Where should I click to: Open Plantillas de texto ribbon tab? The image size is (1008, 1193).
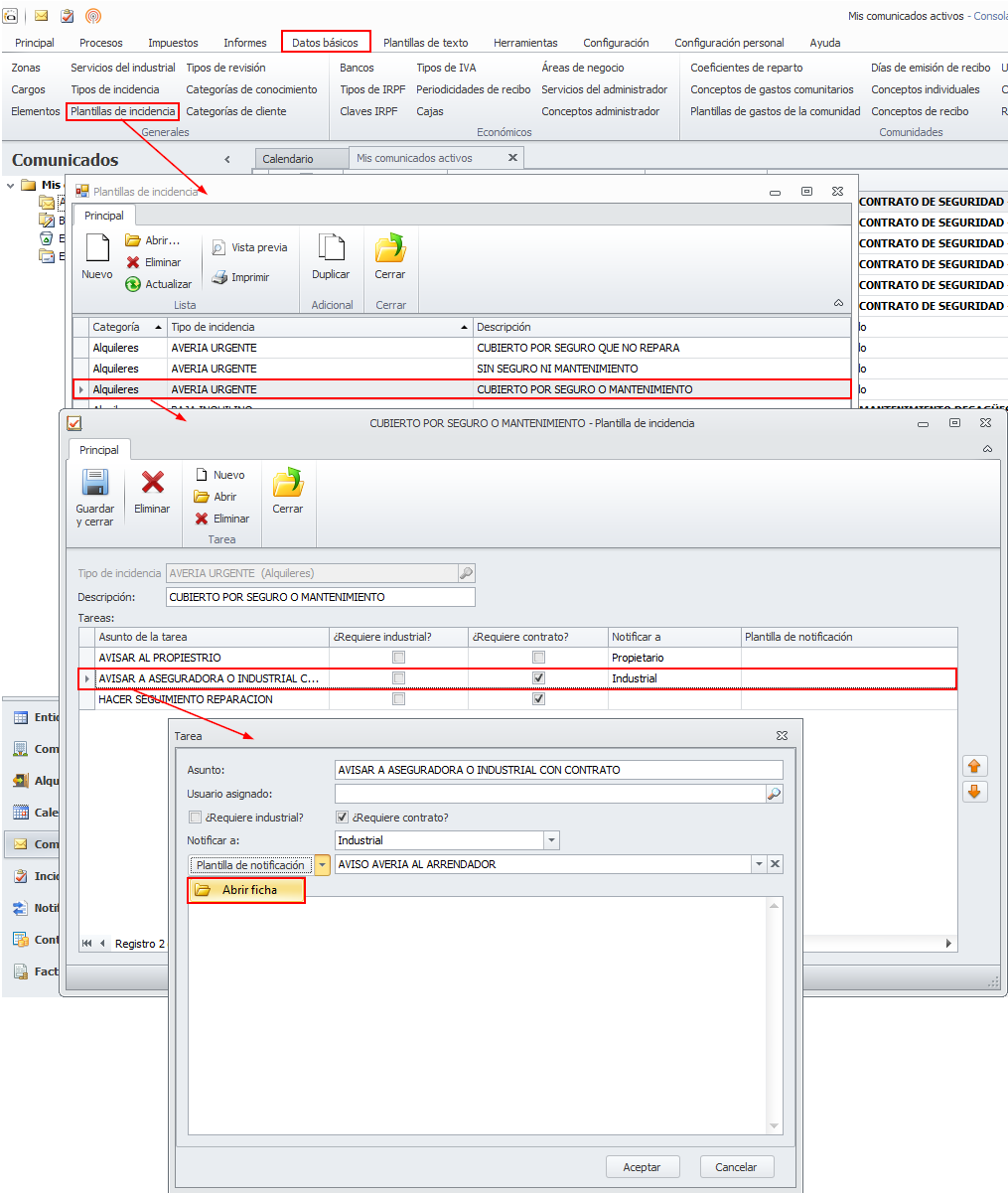click(x=426, y=43)
